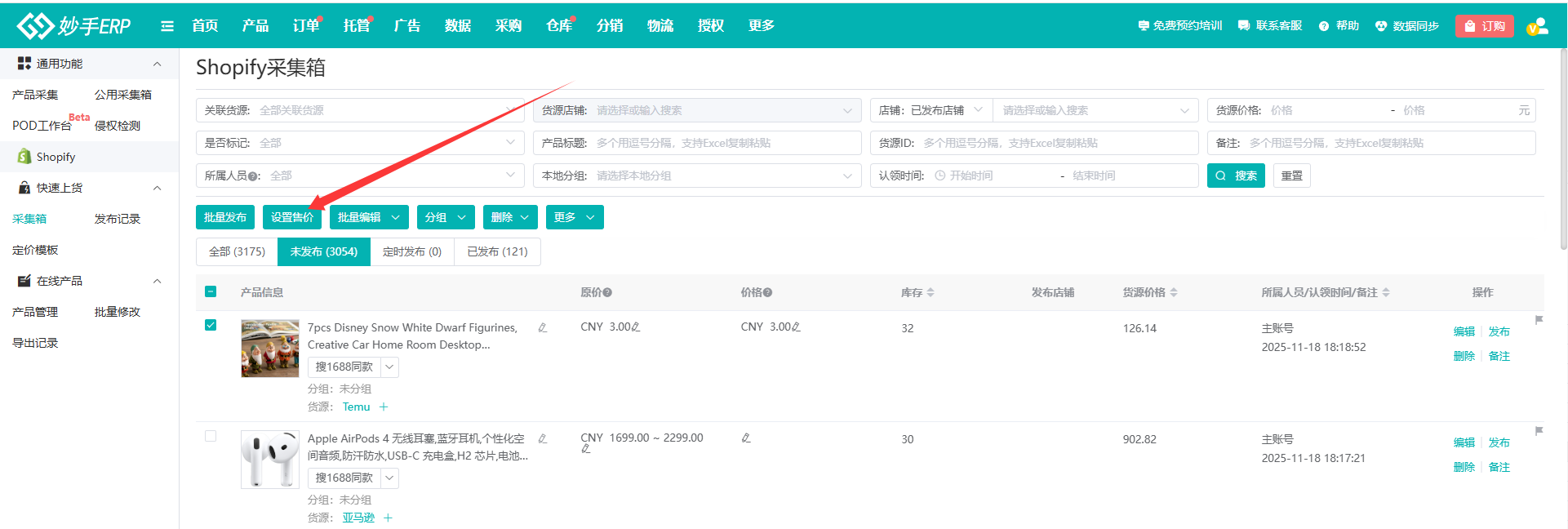Click the 搜索 search button
The width and height of the screenshot is (1568, 529).
1235,176
